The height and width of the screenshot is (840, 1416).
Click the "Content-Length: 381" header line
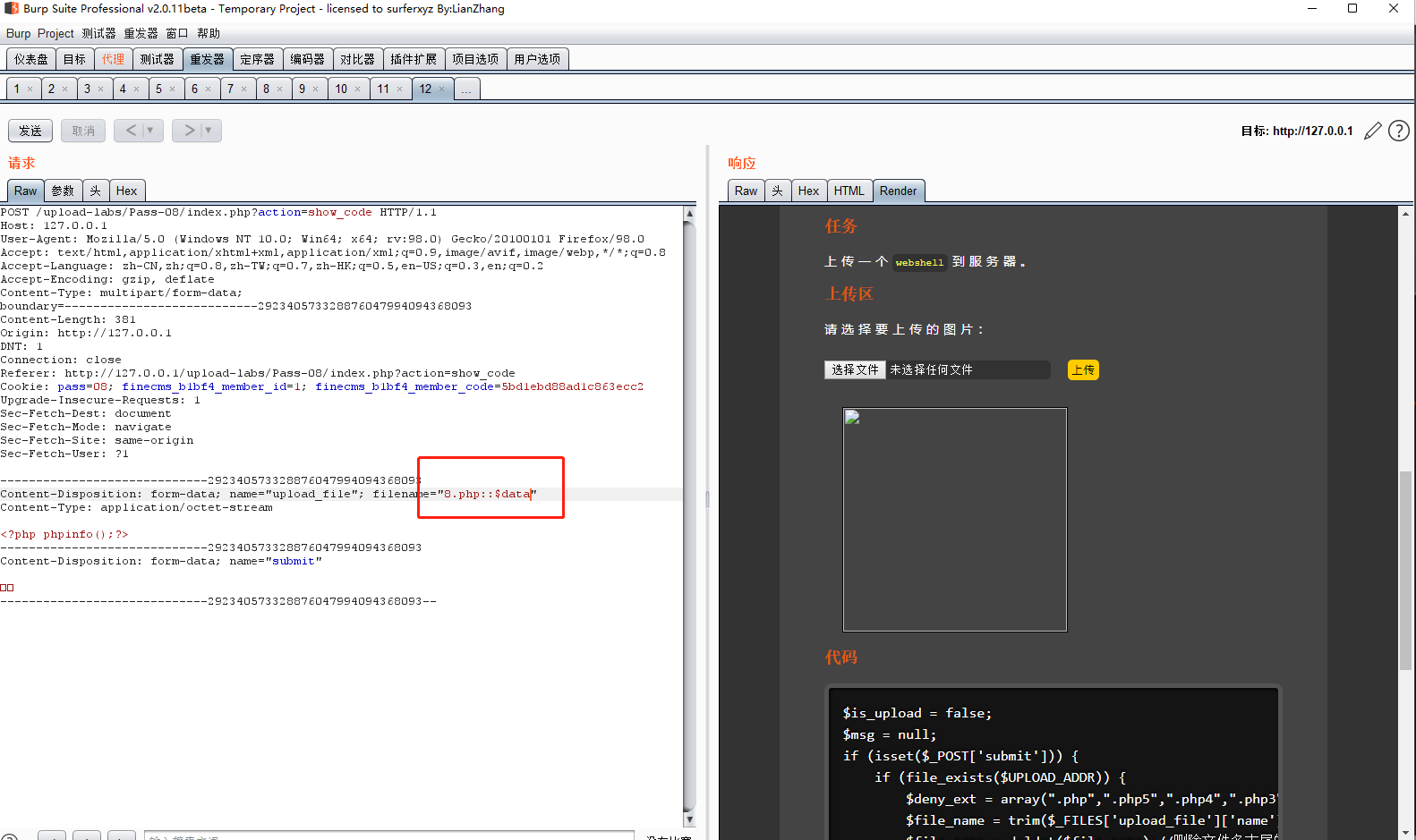point(68,319)
